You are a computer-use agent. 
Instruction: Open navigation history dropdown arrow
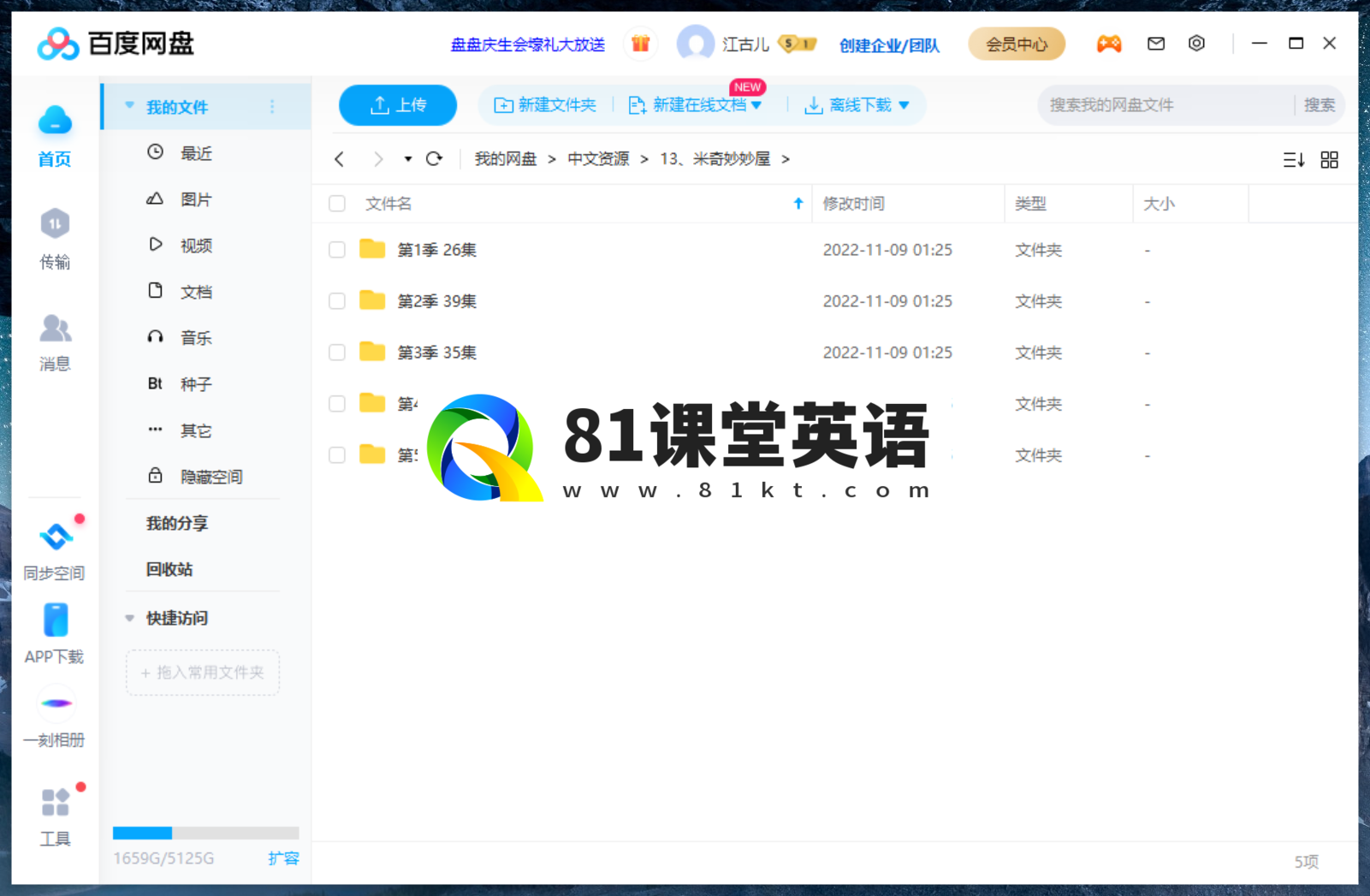(408, 159)
